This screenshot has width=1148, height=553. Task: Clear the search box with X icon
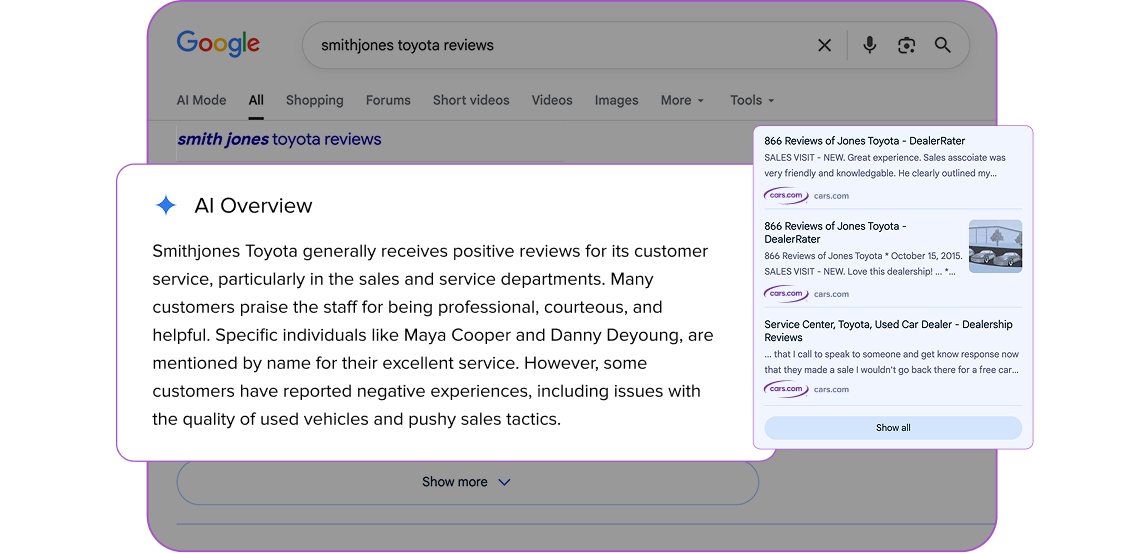[x=824, y=45]
